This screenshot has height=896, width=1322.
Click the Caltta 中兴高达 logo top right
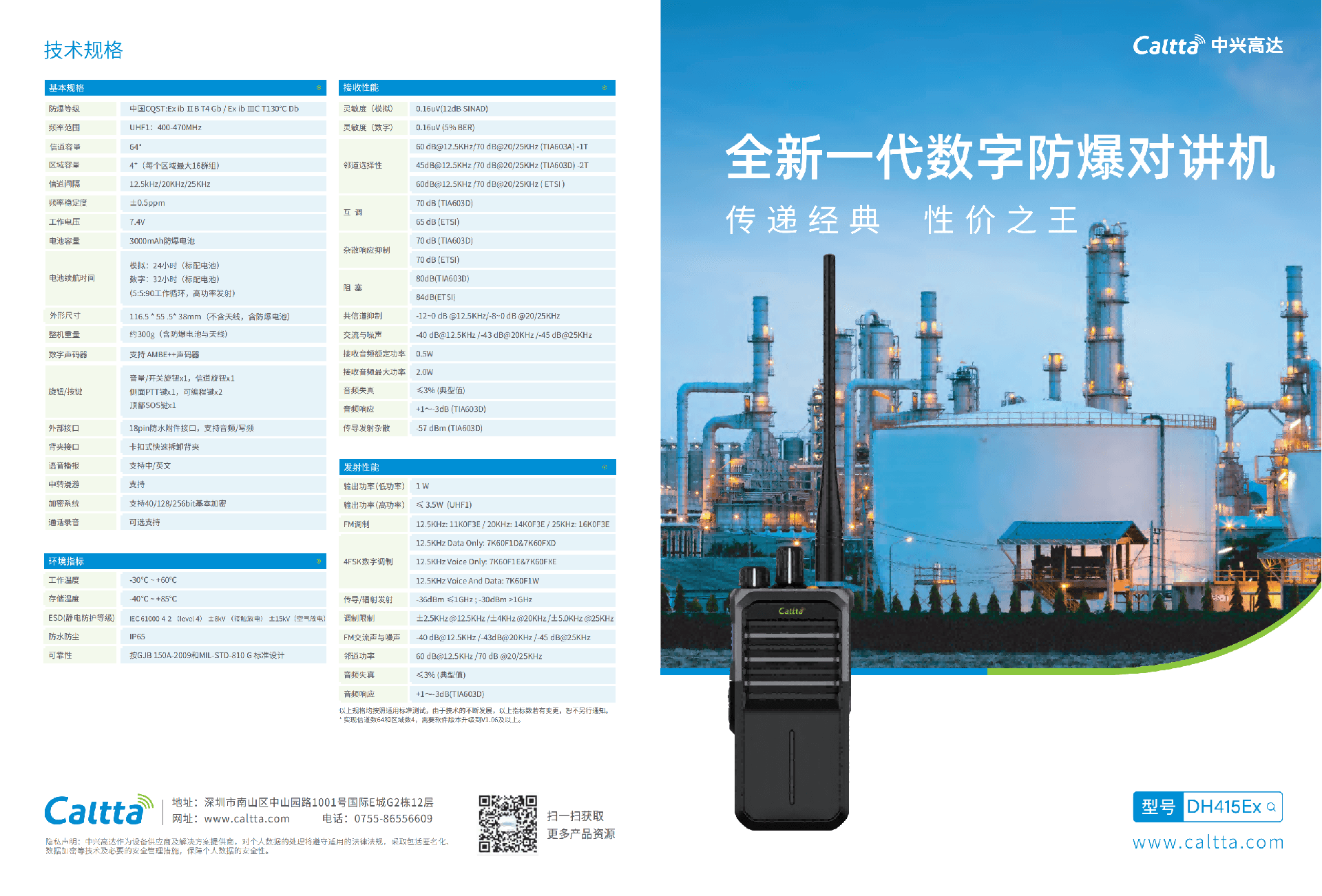click(x=1208, y=45)
